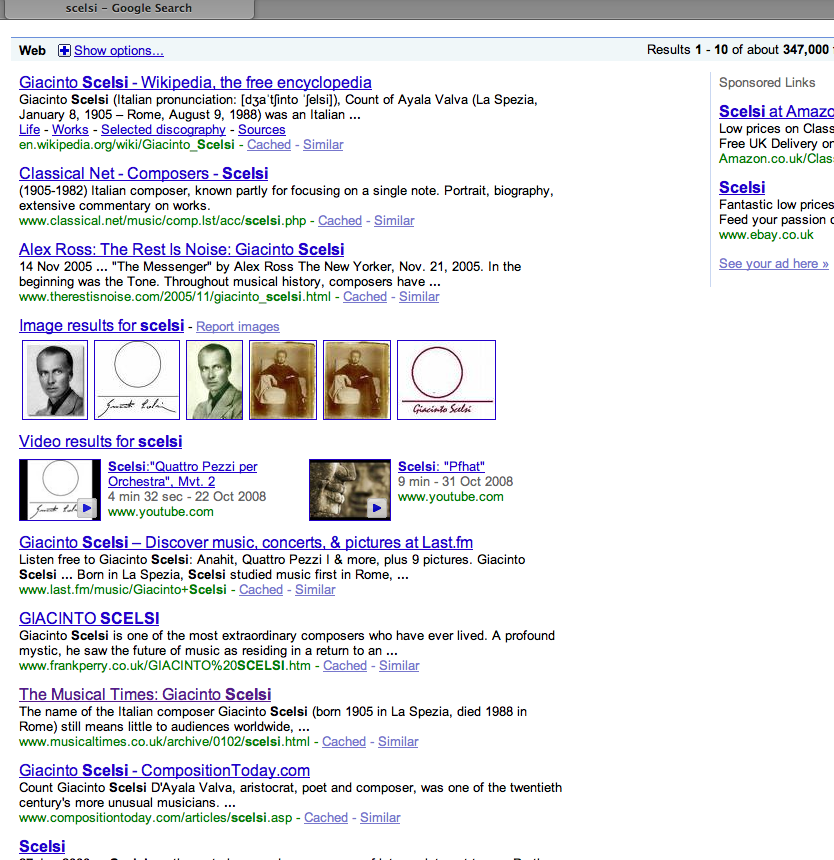834x860 pixels.
Task: Open Cached version of Wikipedia result
Action: 269,145
